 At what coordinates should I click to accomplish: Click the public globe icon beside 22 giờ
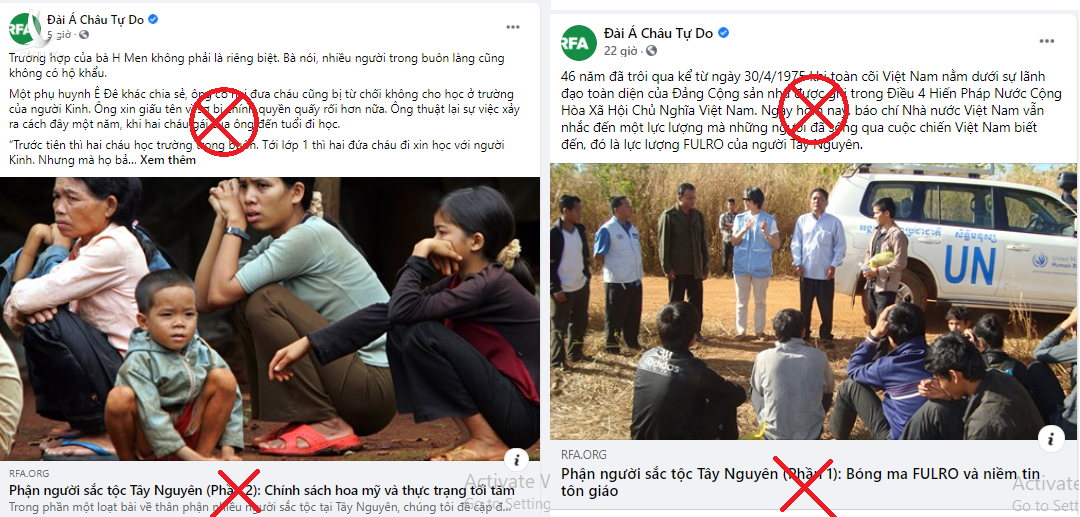(651, 51)
